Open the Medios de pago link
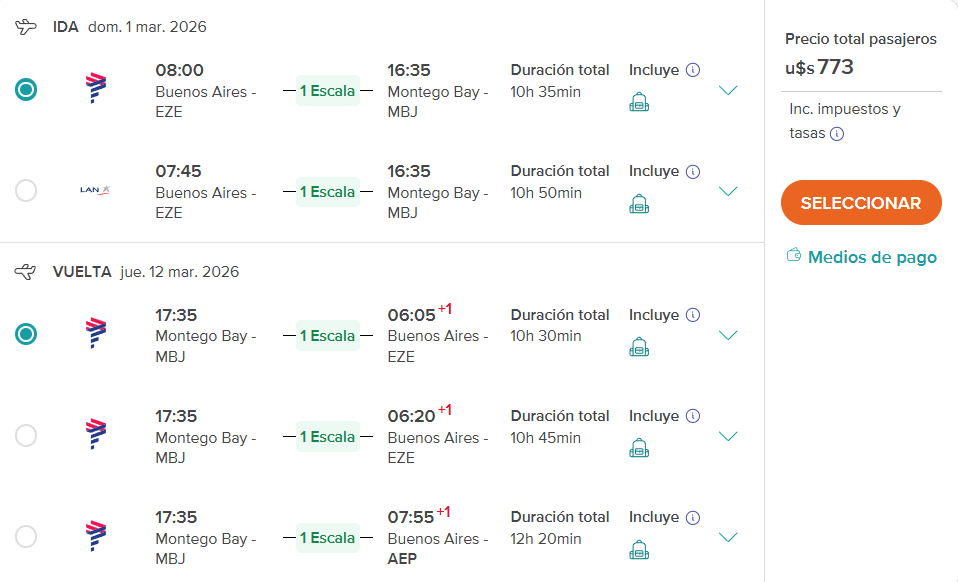The width and height of the screenshot is (958, 582). click(872, 257)
